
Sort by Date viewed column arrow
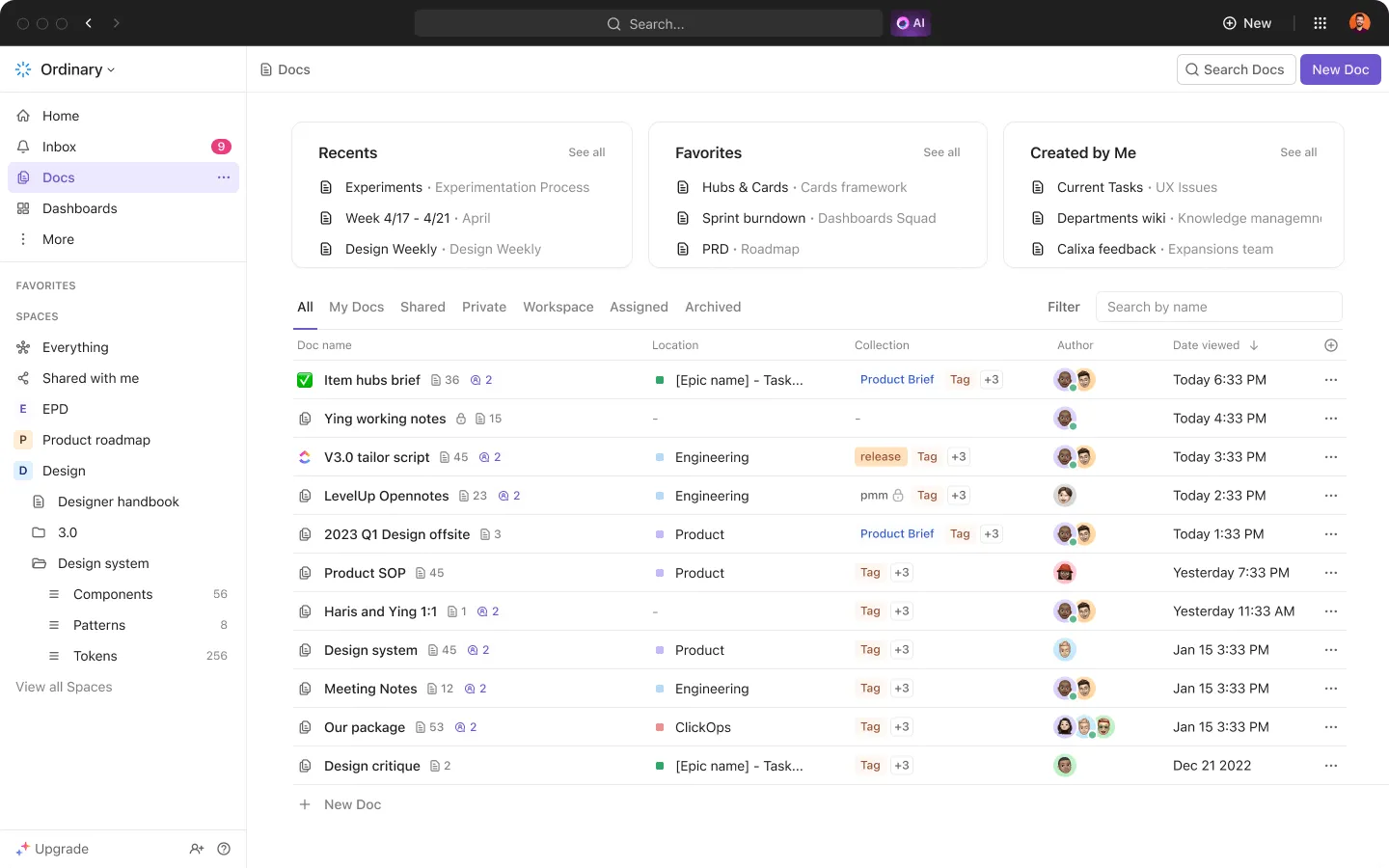coord(1254,345)
